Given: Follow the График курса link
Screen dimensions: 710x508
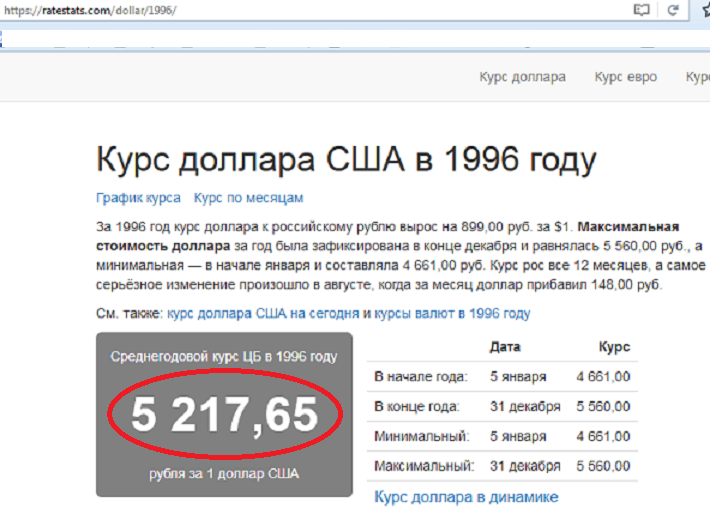Looking at the screenshot, I should (138, 198).
